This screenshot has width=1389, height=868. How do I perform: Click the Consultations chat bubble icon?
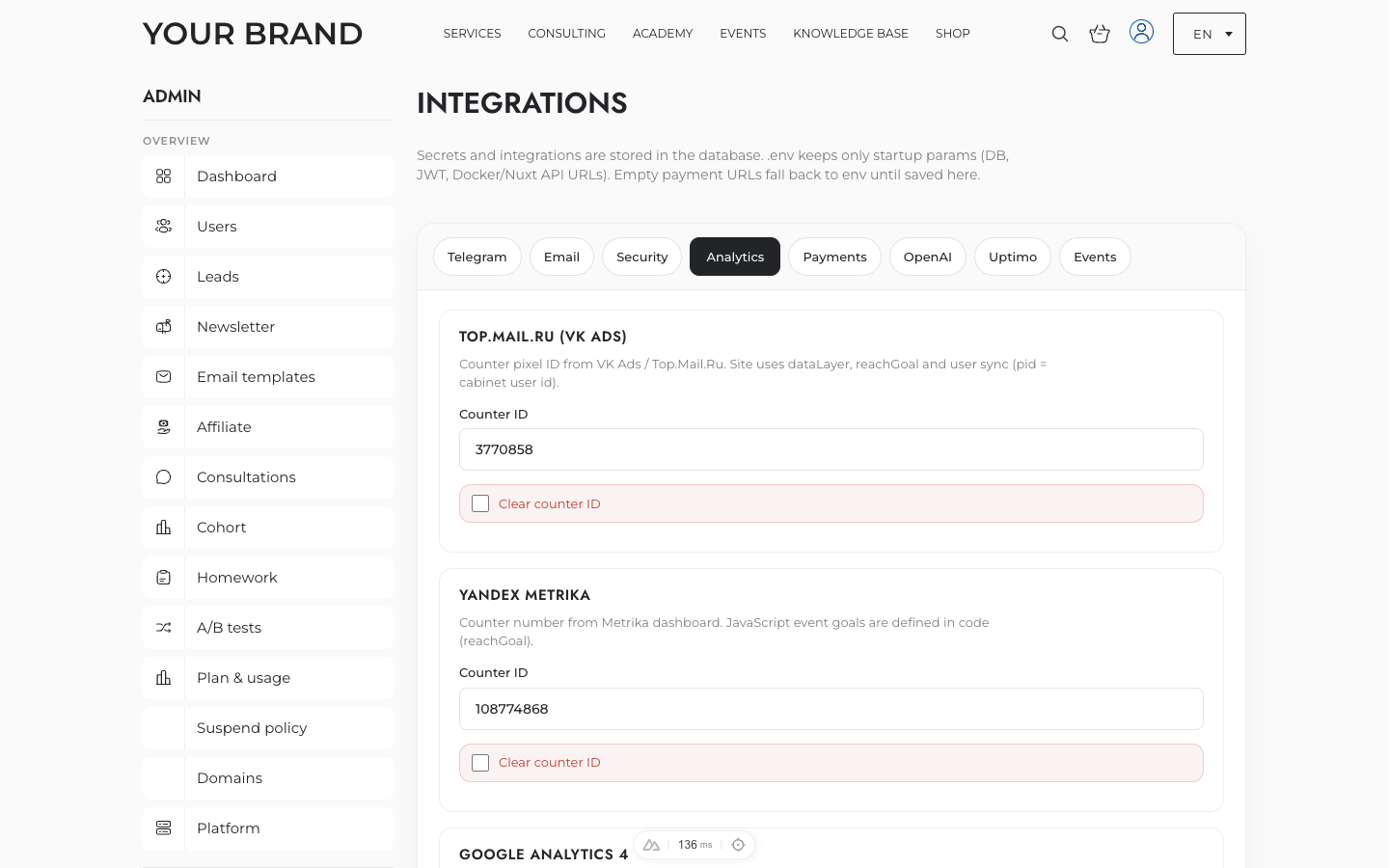coord(164,477)
